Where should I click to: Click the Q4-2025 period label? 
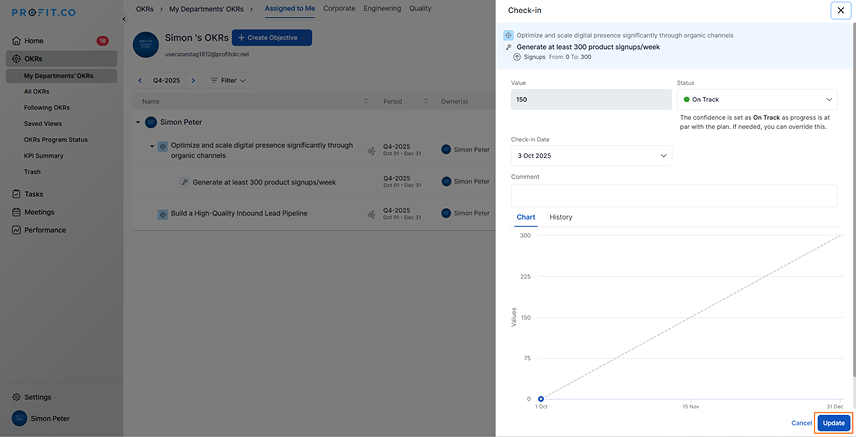[167, 80]
